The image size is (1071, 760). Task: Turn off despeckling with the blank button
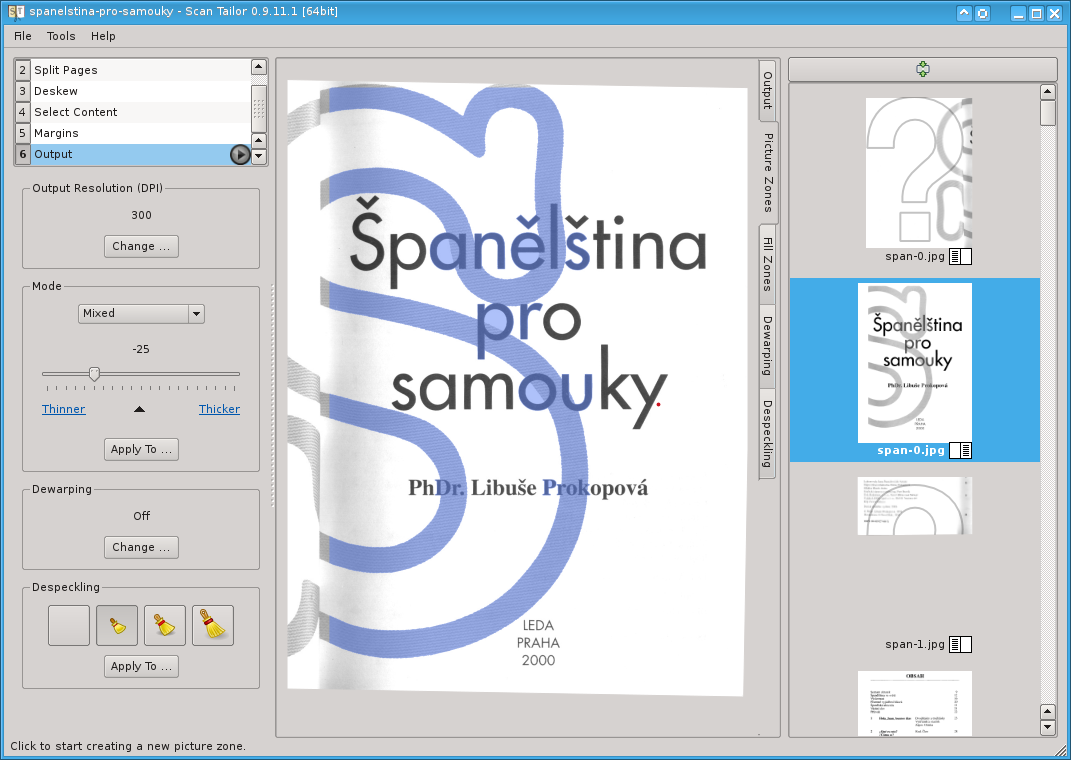[69, 625]
